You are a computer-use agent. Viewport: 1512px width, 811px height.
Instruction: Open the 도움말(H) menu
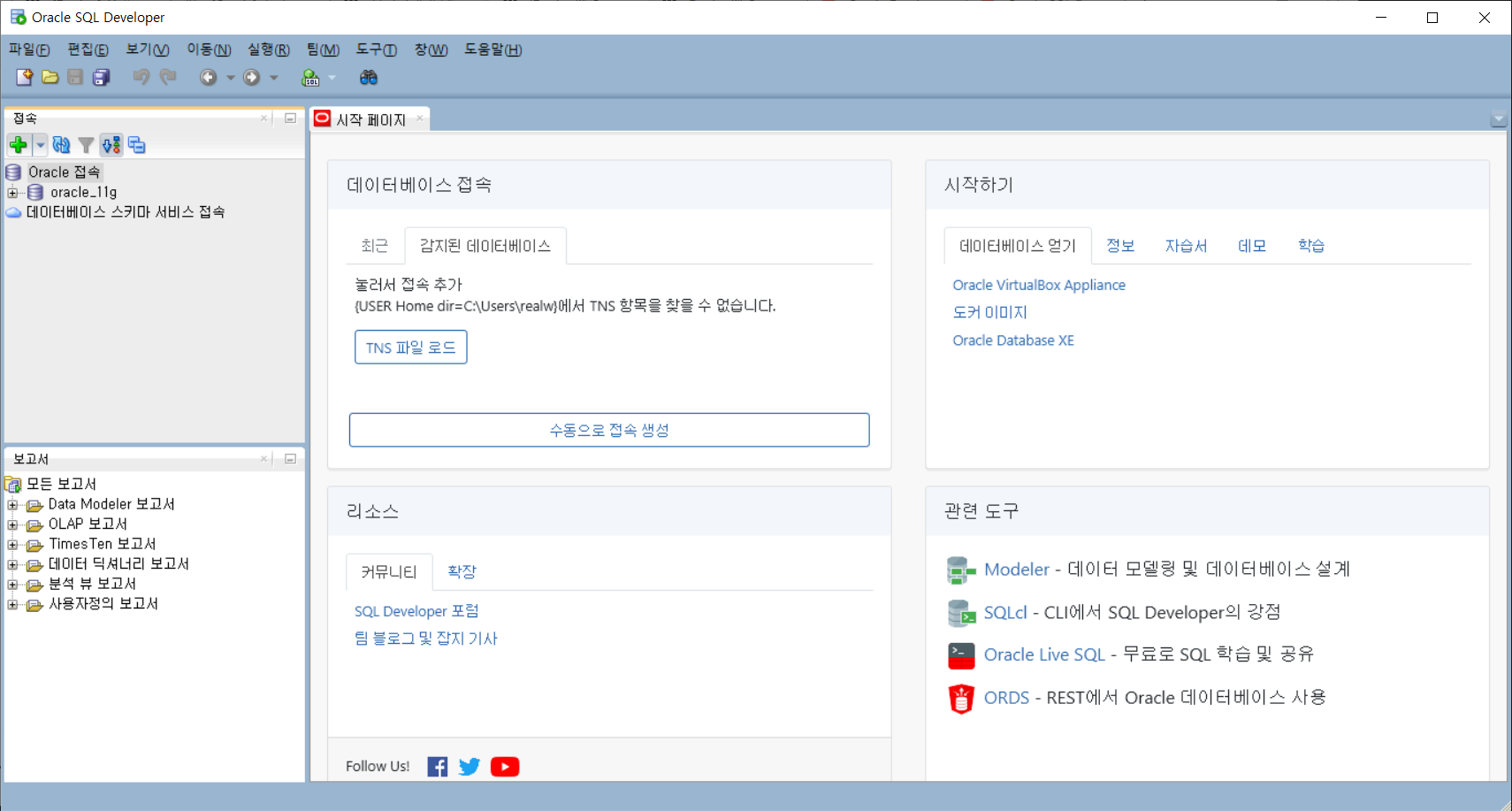pos(493,50)
